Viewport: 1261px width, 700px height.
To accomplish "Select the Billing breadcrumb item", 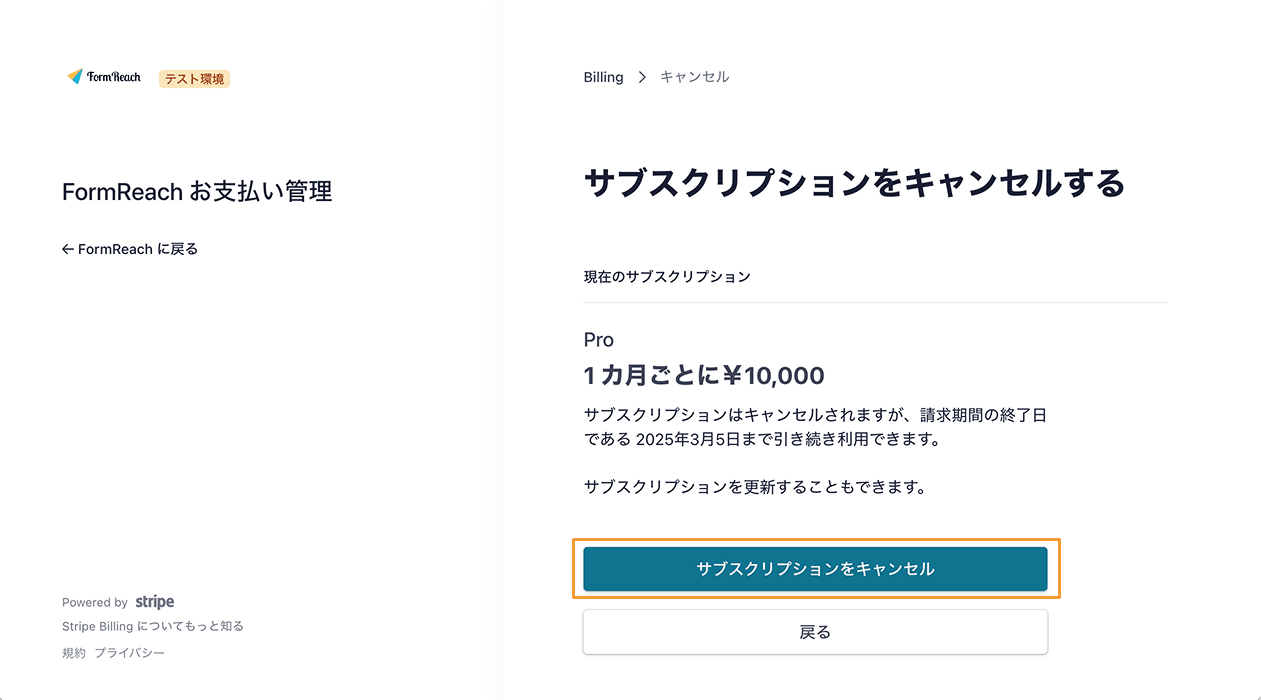I will 603,76.
